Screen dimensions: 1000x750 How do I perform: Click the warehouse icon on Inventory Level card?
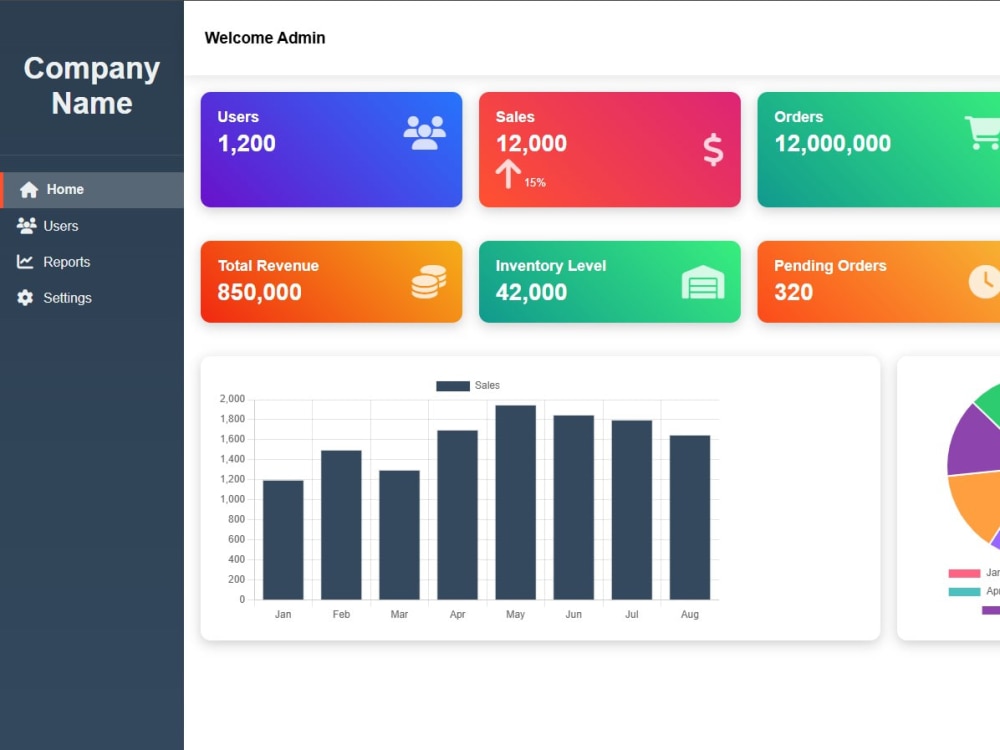(x=703, y=282)
